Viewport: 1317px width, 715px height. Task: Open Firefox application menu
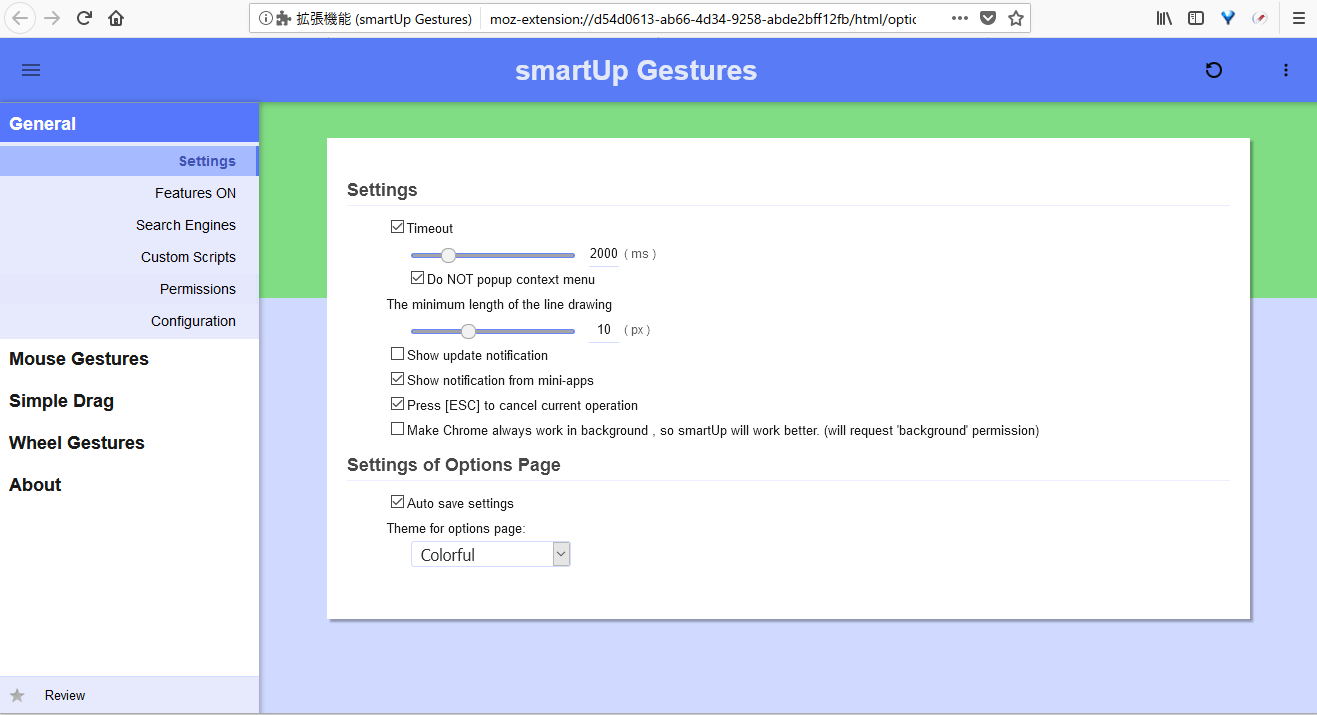[x=1298, y=18]
